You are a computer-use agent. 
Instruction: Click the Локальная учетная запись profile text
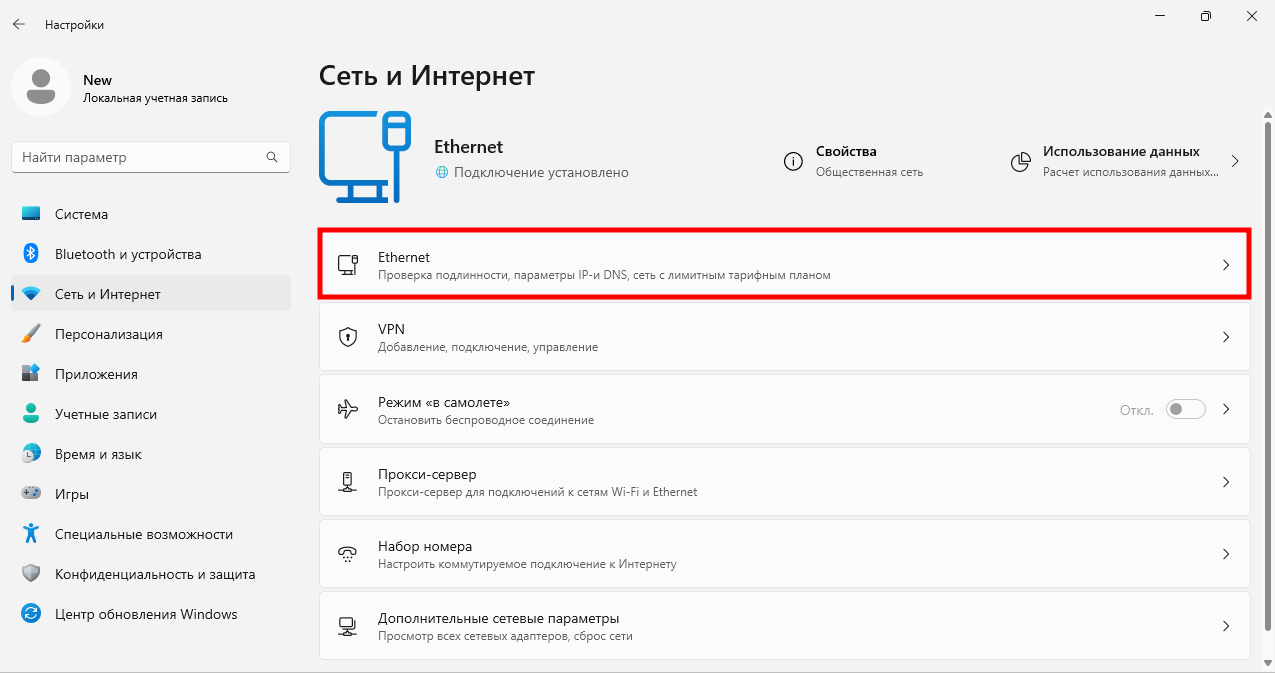tap(155, 98)
